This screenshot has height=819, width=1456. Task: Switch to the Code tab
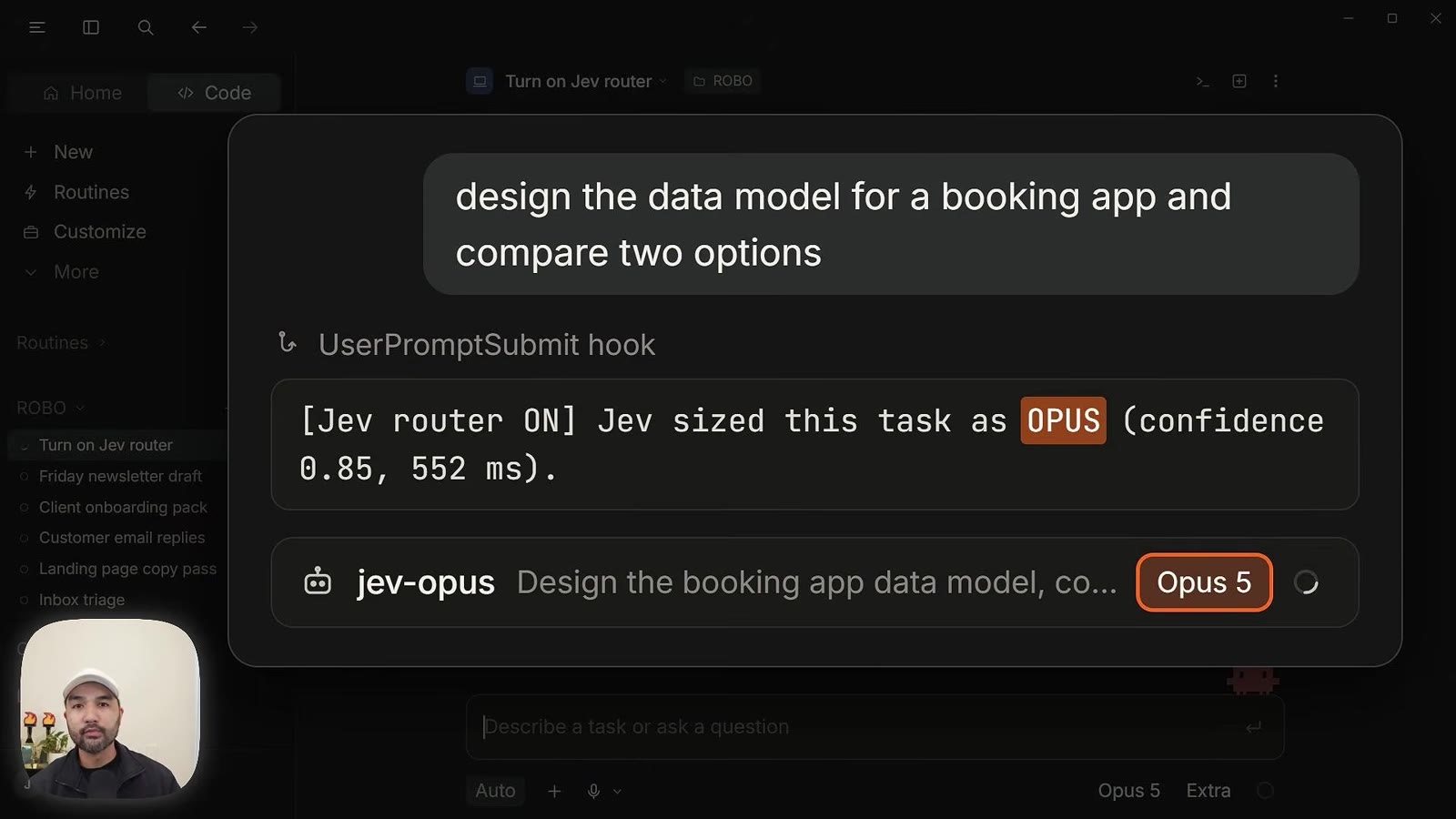click(215, 93)
